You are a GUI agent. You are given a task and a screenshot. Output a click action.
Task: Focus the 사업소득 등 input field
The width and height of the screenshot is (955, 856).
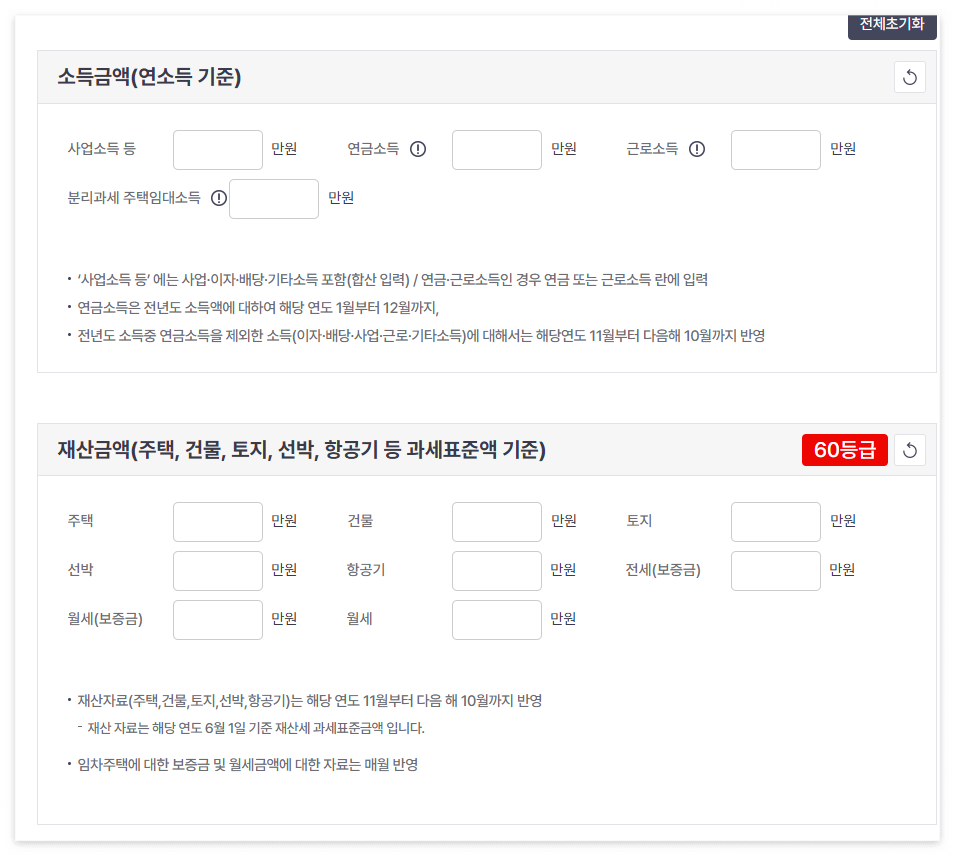(x=218, y=150)
